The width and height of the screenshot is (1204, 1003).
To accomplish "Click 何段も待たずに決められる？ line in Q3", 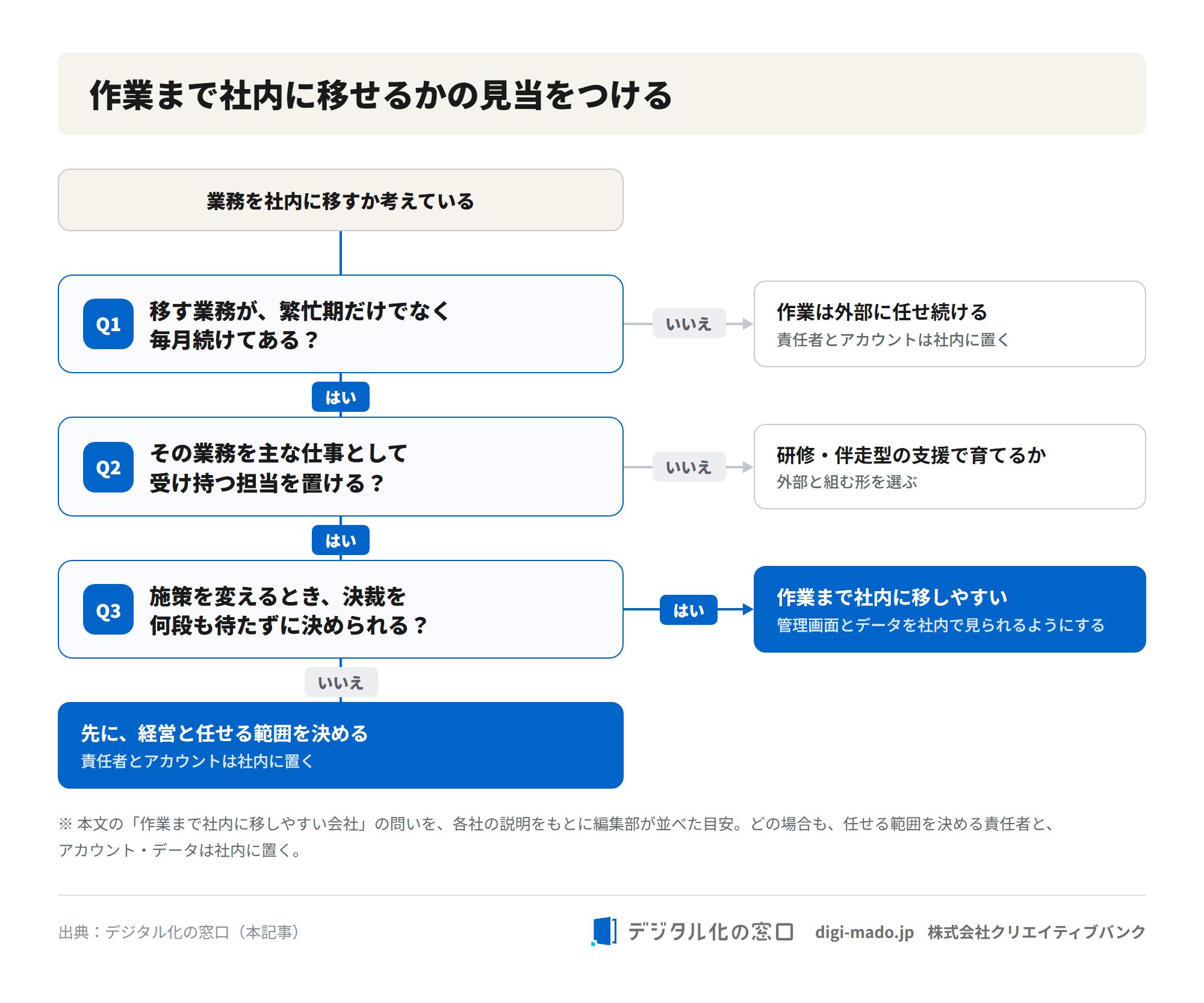I will (x=288, y=625).
